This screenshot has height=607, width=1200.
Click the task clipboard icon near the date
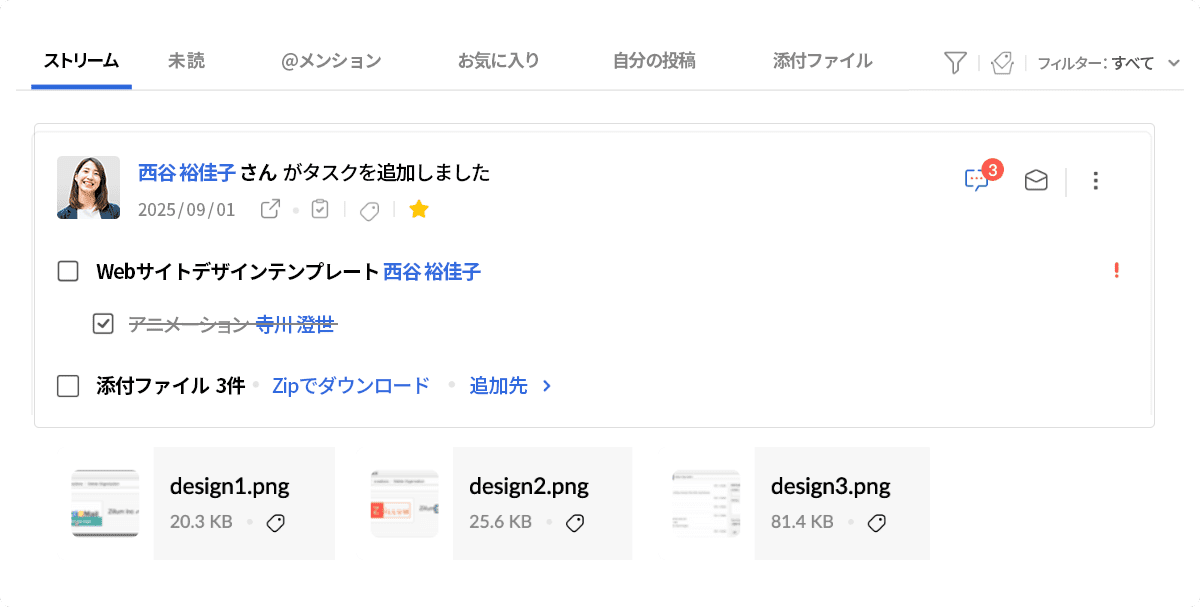click(320, 209)
